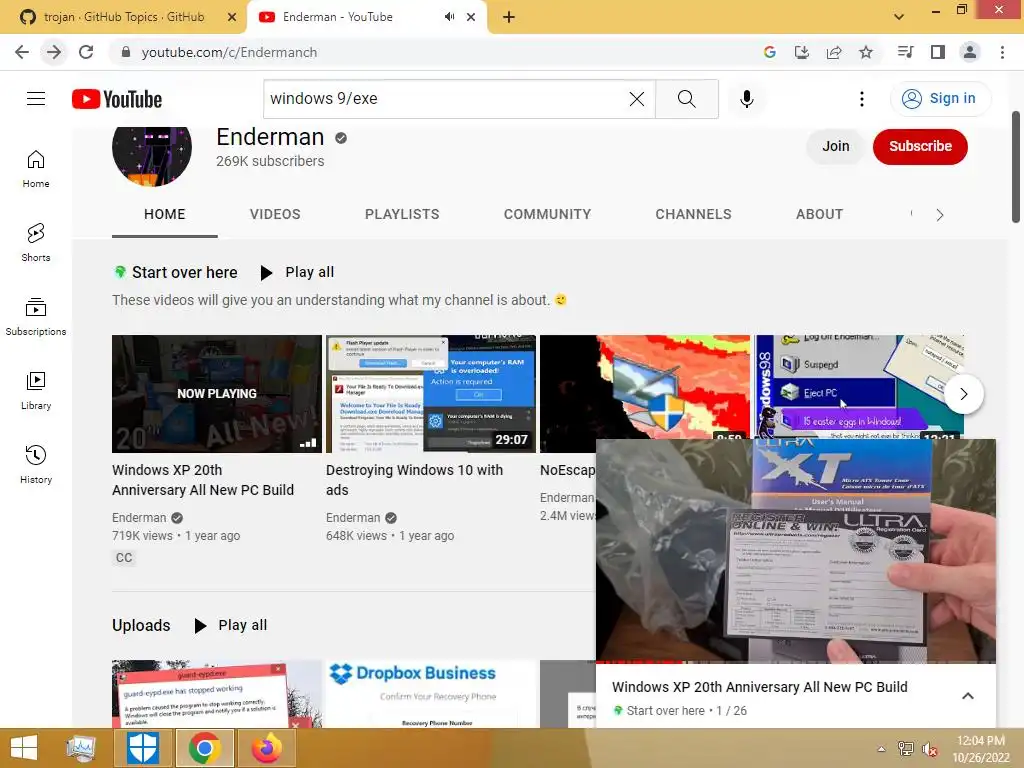
Task: Click the muted volume tray icon
Action: tap(929, 749)
